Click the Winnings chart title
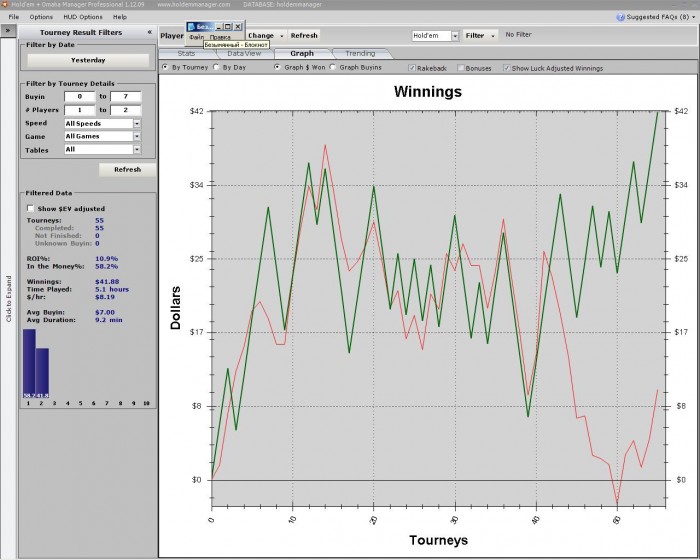Screen dimensions: 700x560 (428, 92)
